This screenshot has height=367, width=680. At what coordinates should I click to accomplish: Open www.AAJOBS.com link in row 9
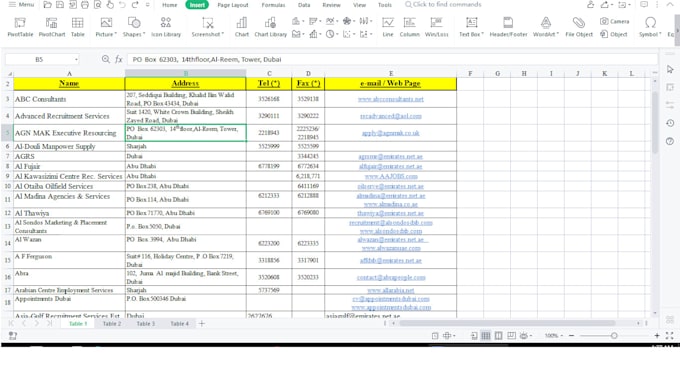(x=391, y=176)
